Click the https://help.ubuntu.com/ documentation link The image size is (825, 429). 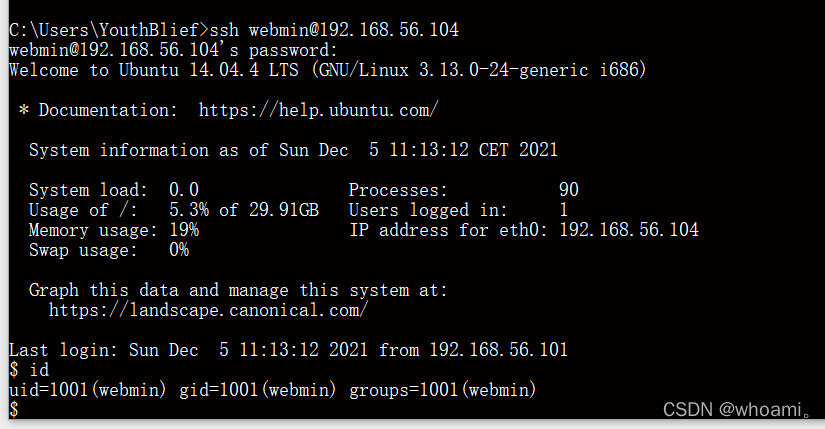(318, 110)
